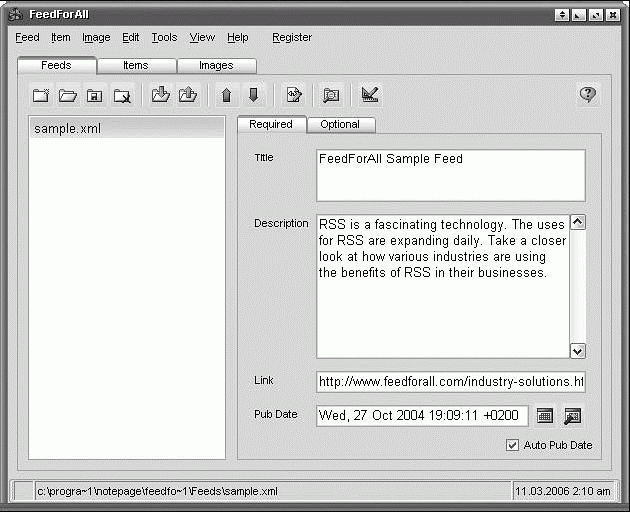630x512 pixels.
Task: Click into the Title text field
Action: coord(451,175)
